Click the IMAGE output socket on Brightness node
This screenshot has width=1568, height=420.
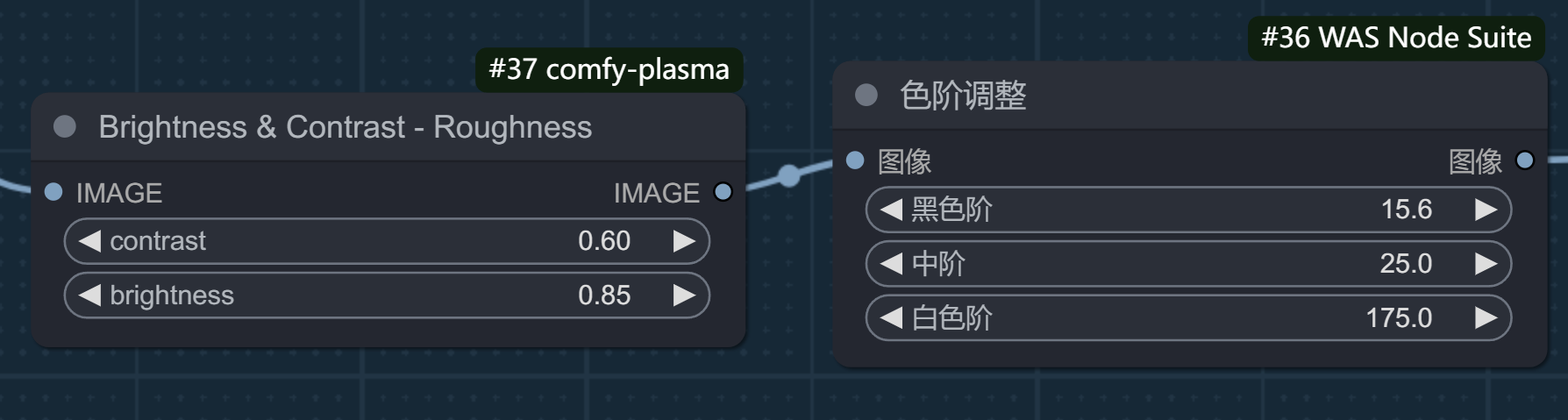pos(723,192)
